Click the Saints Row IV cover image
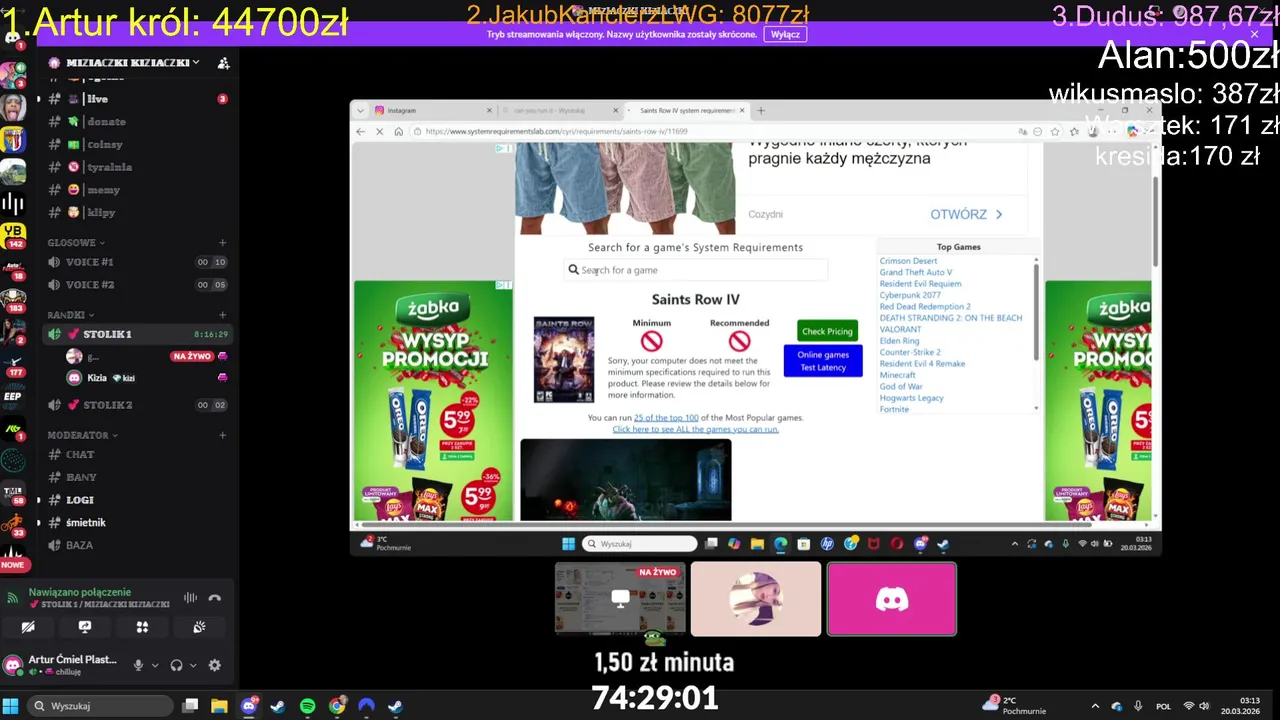Image resolution: width=1280 pixels, height=720 pixels. coord(564,360)
